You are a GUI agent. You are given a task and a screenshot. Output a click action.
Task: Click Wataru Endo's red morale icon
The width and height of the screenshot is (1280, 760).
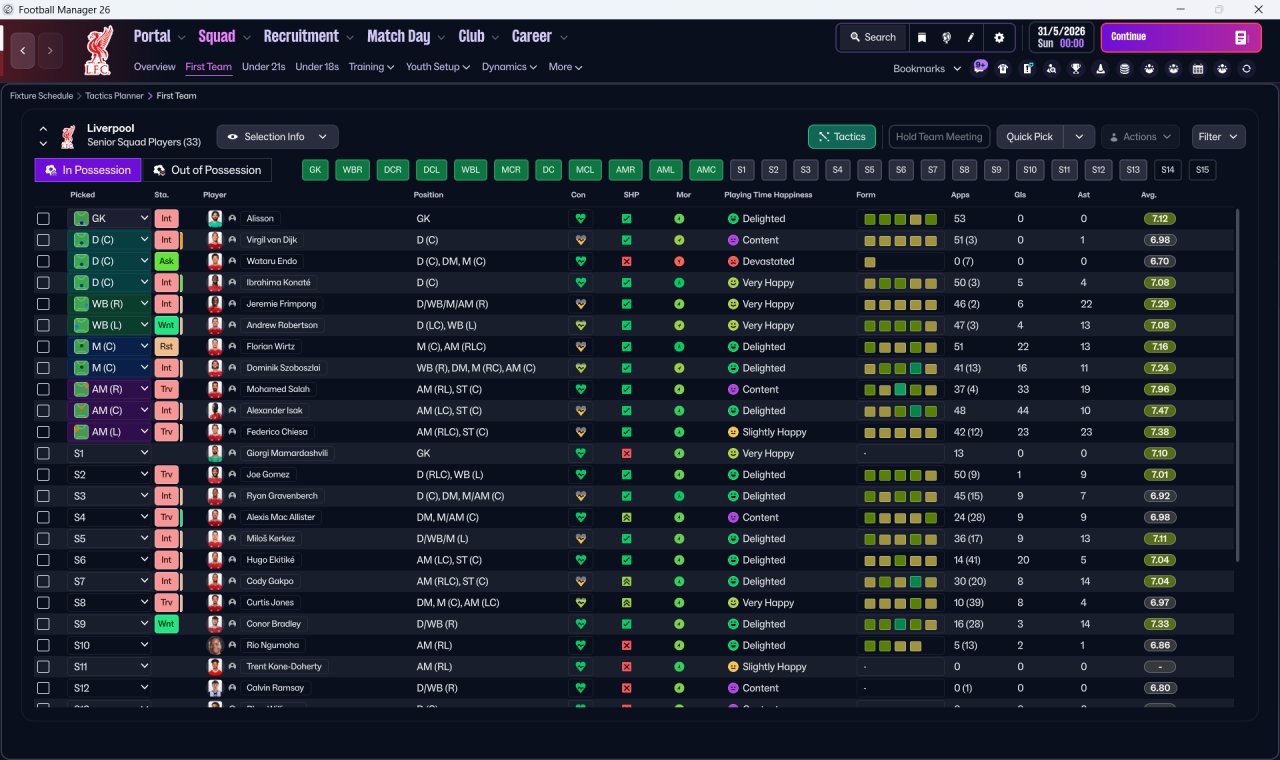[679, 261]
